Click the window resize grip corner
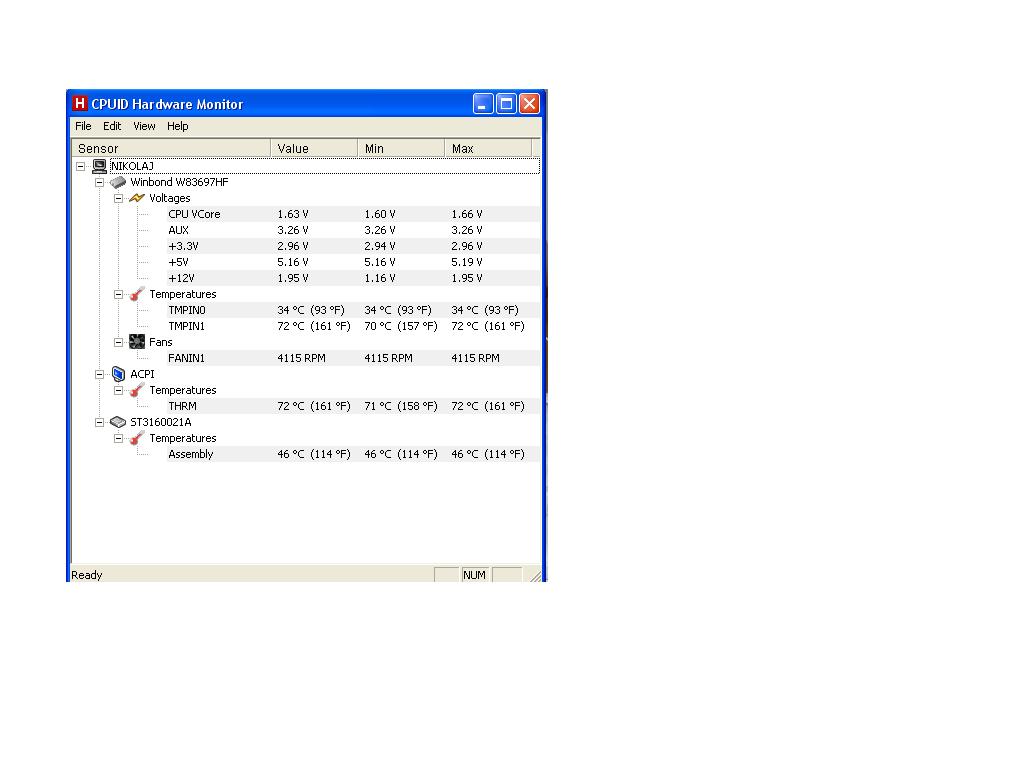Viewport: 1024px width, 768px height. tap(536, 575)
